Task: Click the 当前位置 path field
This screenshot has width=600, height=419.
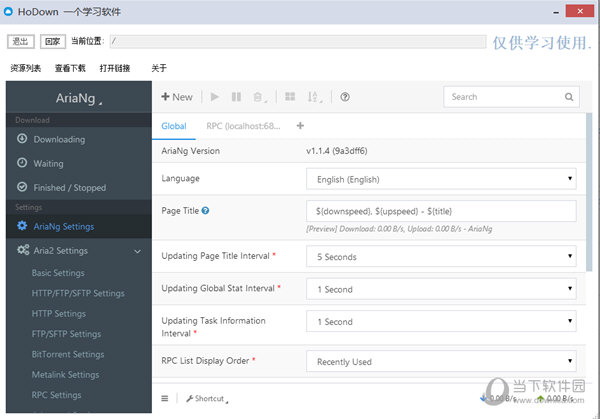Action: (x=298, y=41)
